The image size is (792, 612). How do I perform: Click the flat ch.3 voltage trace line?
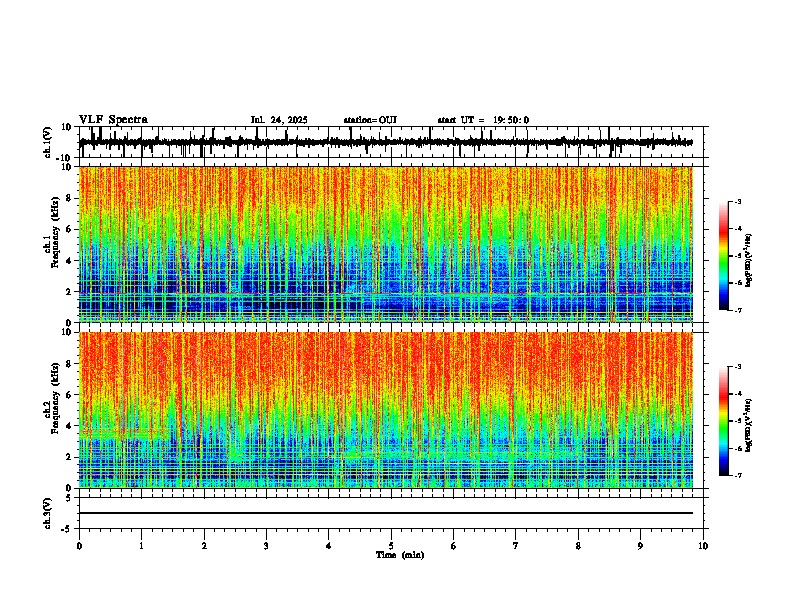pos(385,513)
